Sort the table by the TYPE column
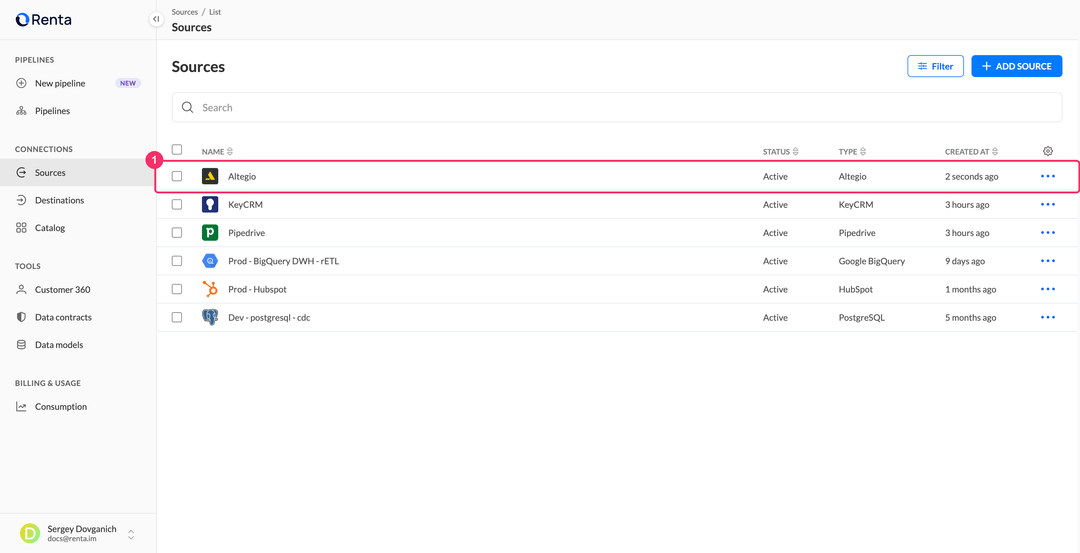This screenshot has width=1080, height=553. (x=852, y=152)
